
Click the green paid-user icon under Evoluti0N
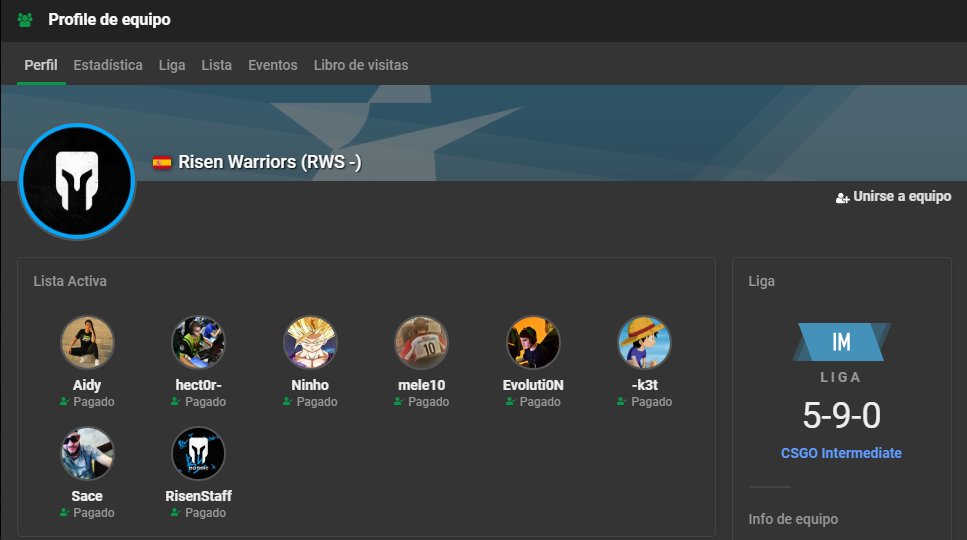[510, 402]
